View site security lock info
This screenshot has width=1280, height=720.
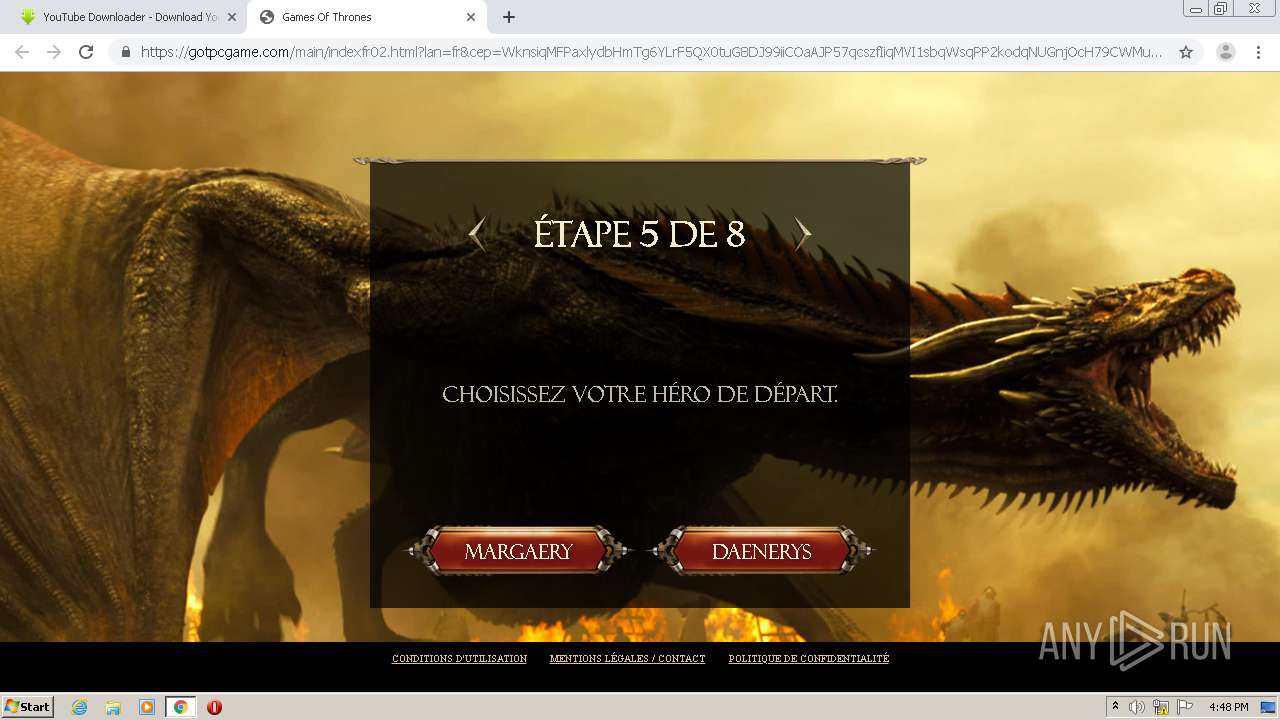click(x=126, y=52)
